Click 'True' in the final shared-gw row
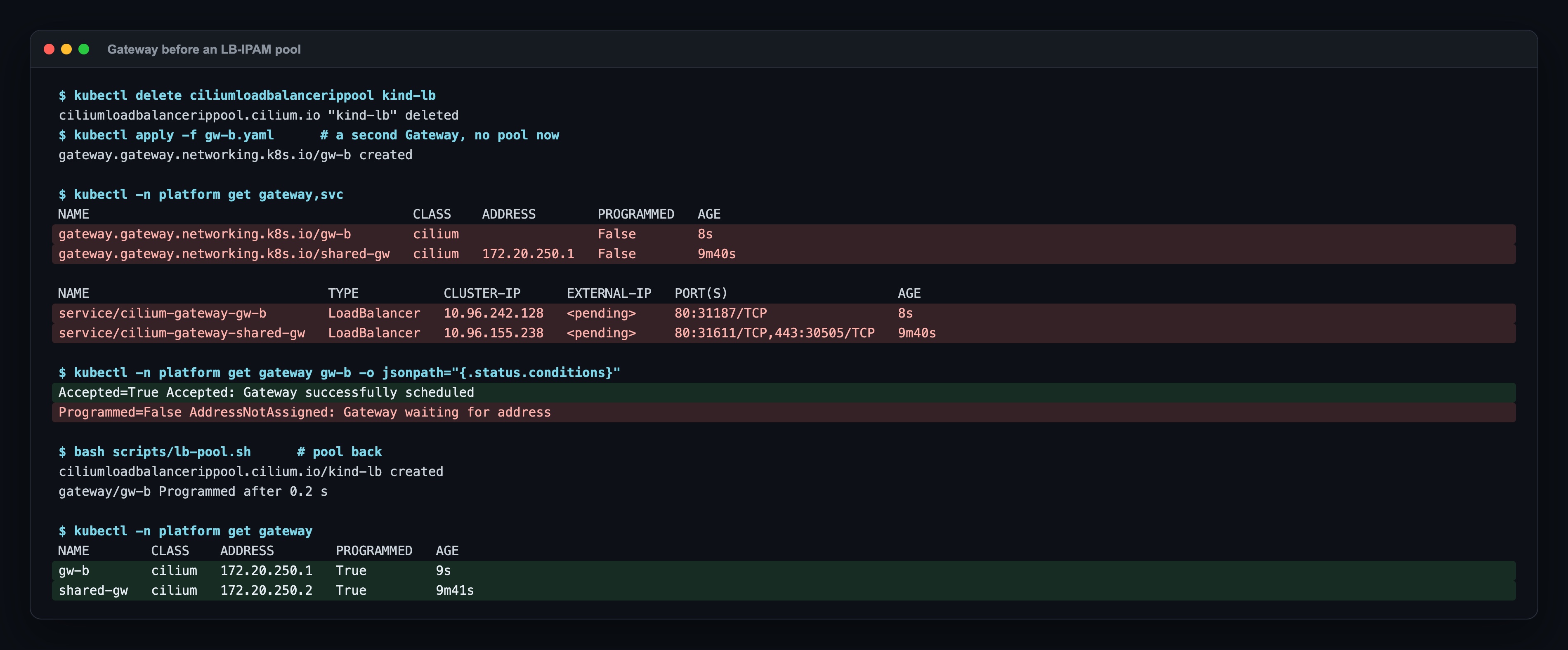This screenshot has width=1568, height=650. click(351, 590)
